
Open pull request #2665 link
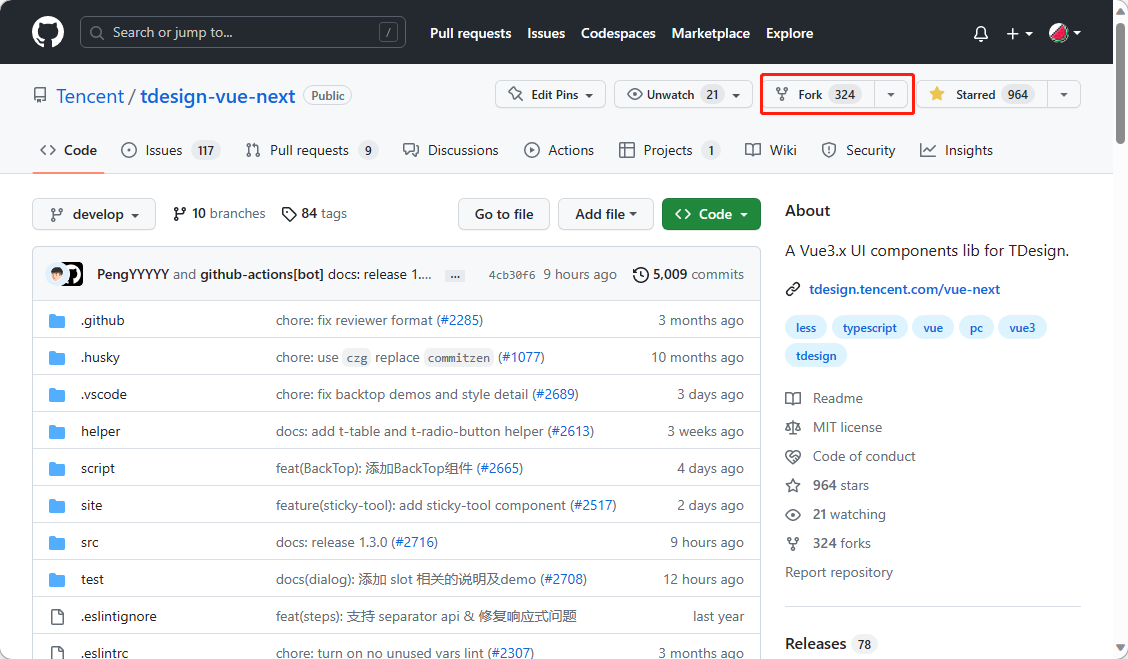[x=499, y=468]
